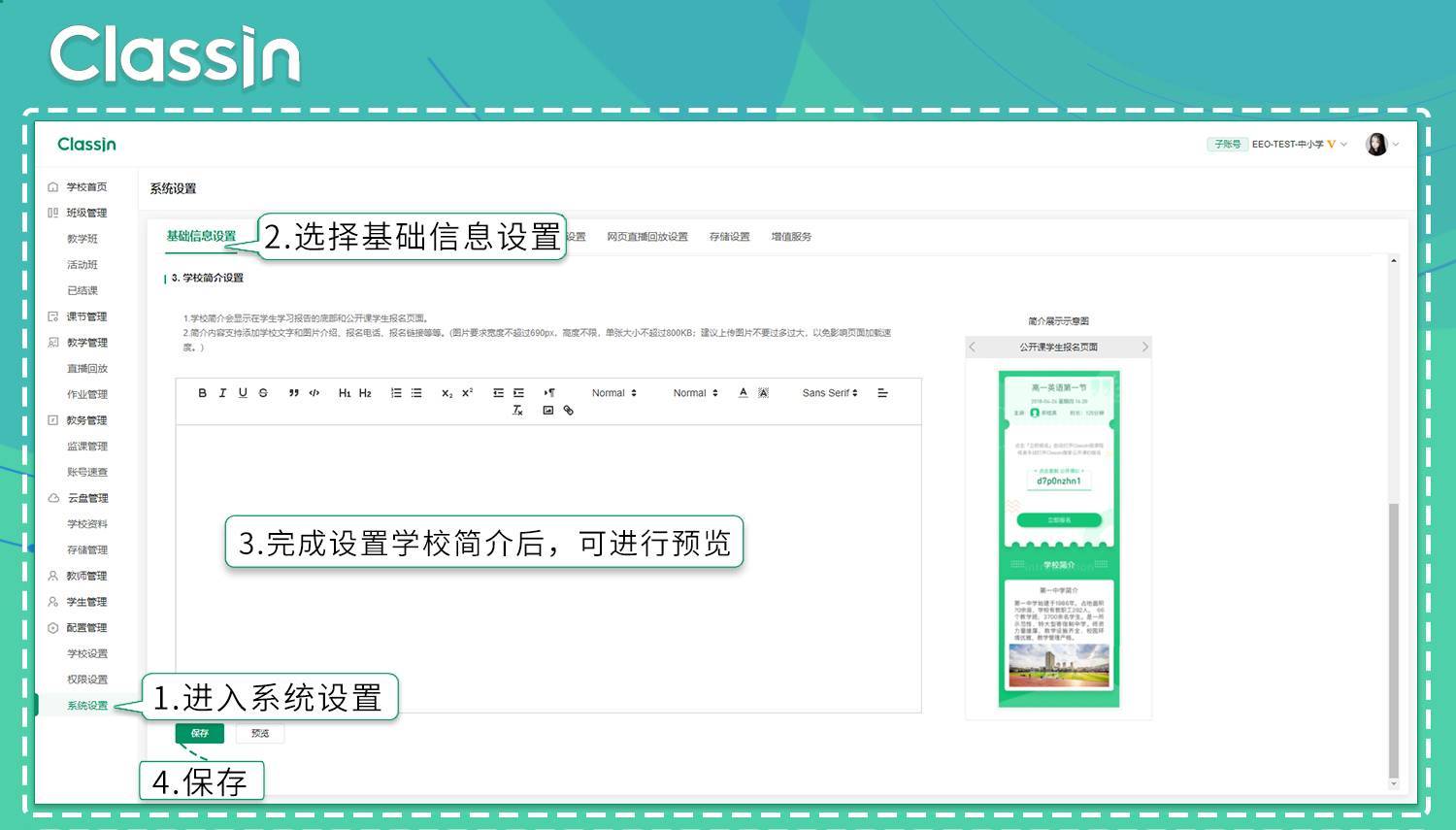The image size is (1456, 830).
Task: Toggle underline formatting in the editor
Action: point(243,393)
